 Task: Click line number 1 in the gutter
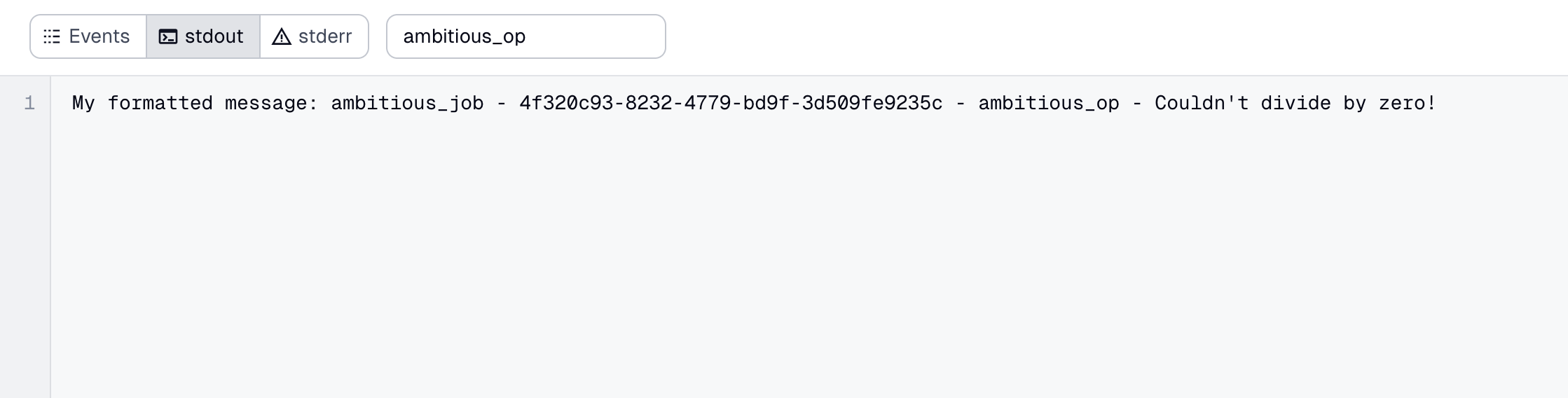(x=29, y=104)
